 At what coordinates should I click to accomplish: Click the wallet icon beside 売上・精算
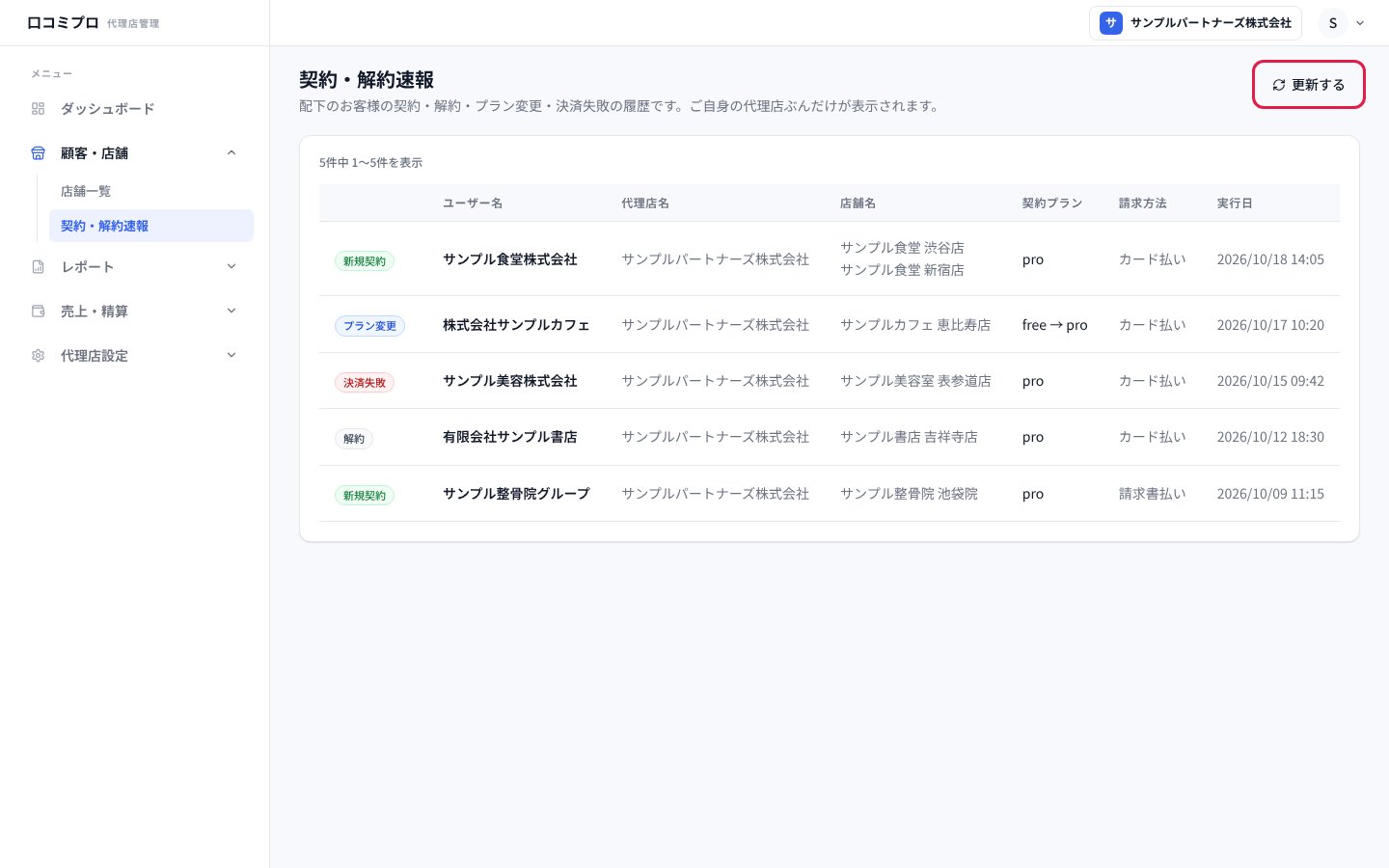click(39, 312)
